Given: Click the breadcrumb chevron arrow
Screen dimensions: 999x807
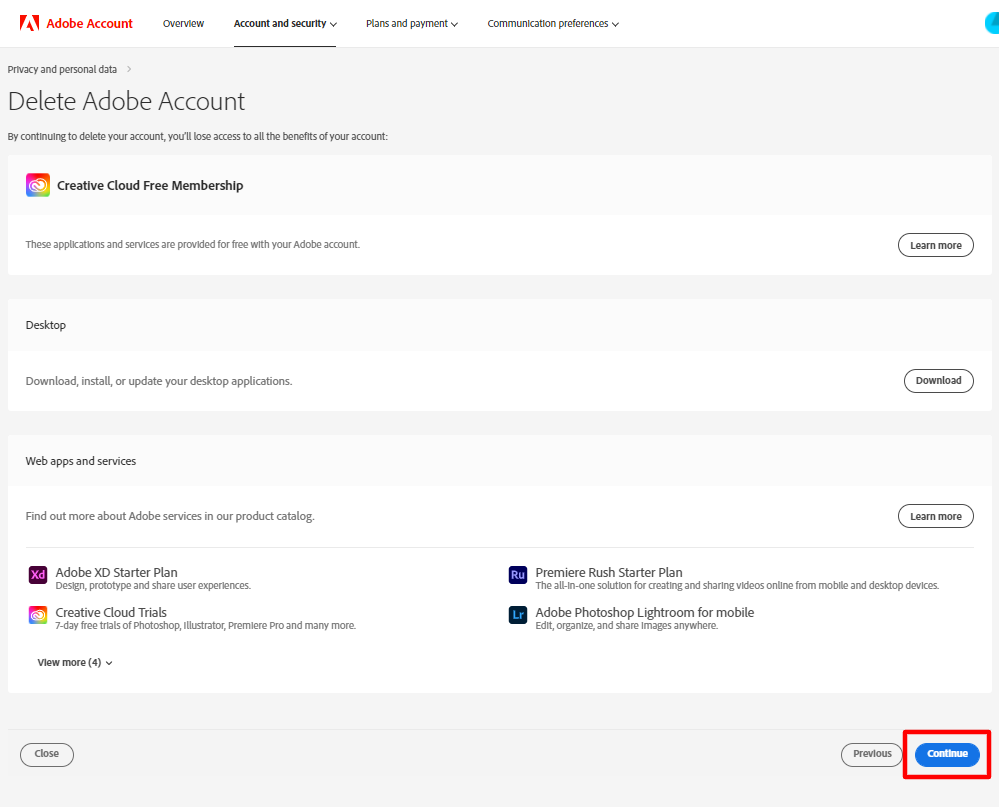Looking at the screenshot, I should point(129,69).
